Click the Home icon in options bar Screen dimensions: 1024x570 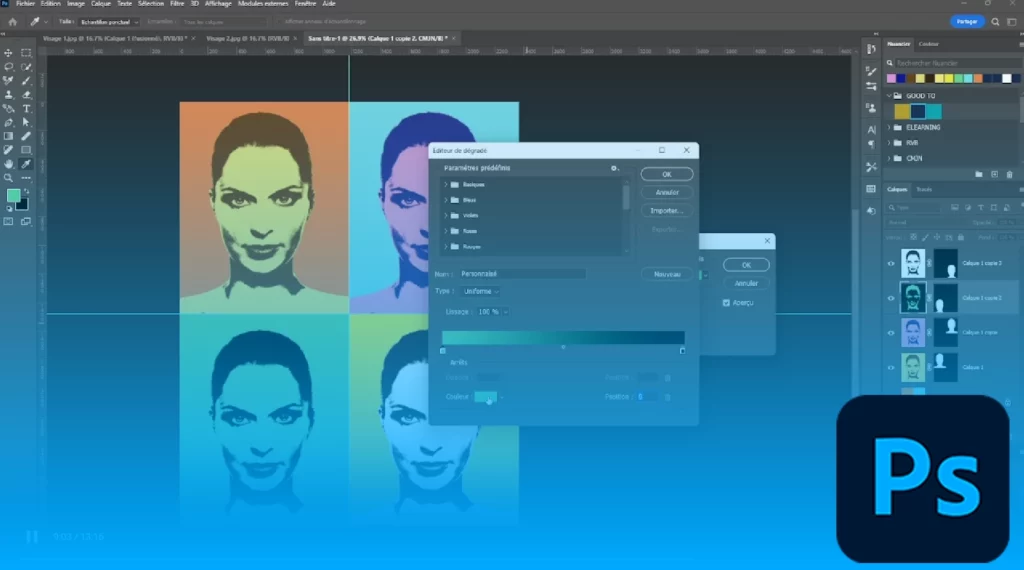coord(12,22)
